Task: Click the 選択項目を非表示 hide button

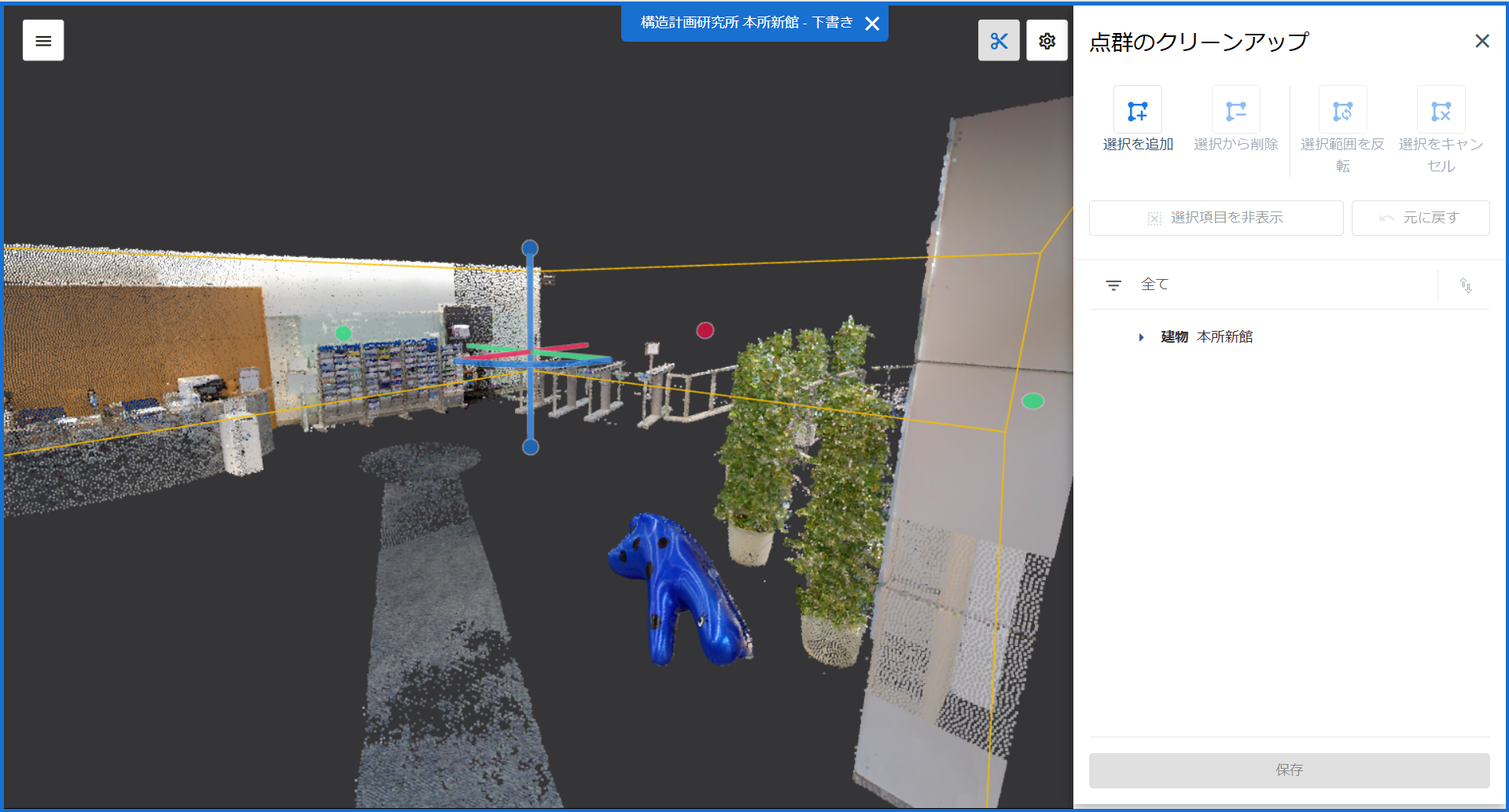Action: (x=1216, y=218)
